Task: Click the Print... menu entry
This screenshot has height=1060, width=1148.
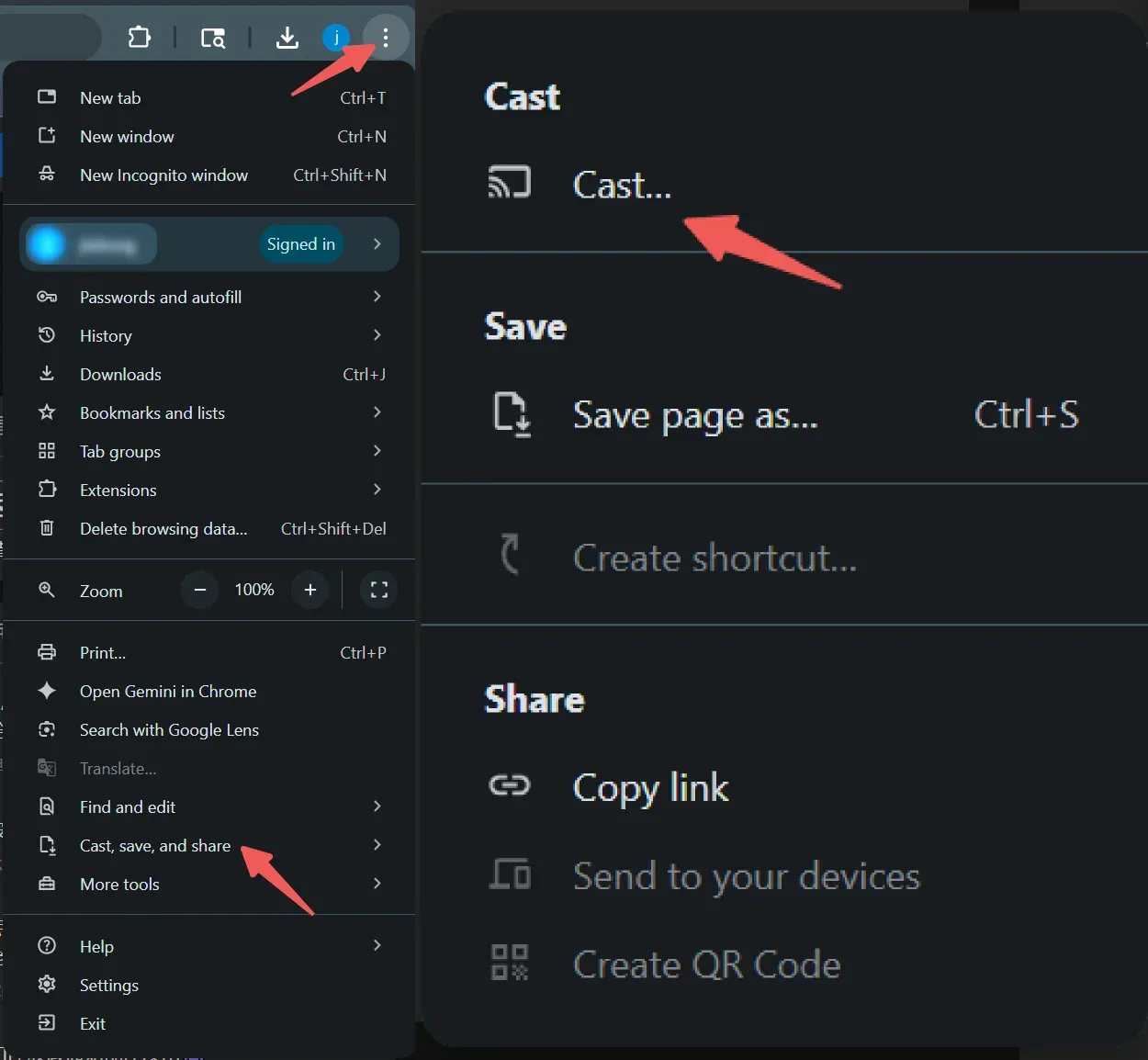Action: pos(209,652)
